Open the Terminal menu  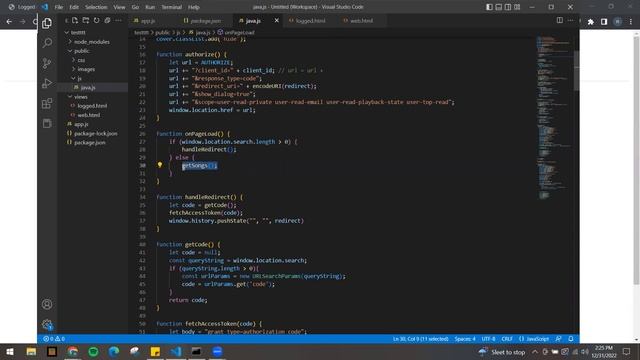pos(171,7)
